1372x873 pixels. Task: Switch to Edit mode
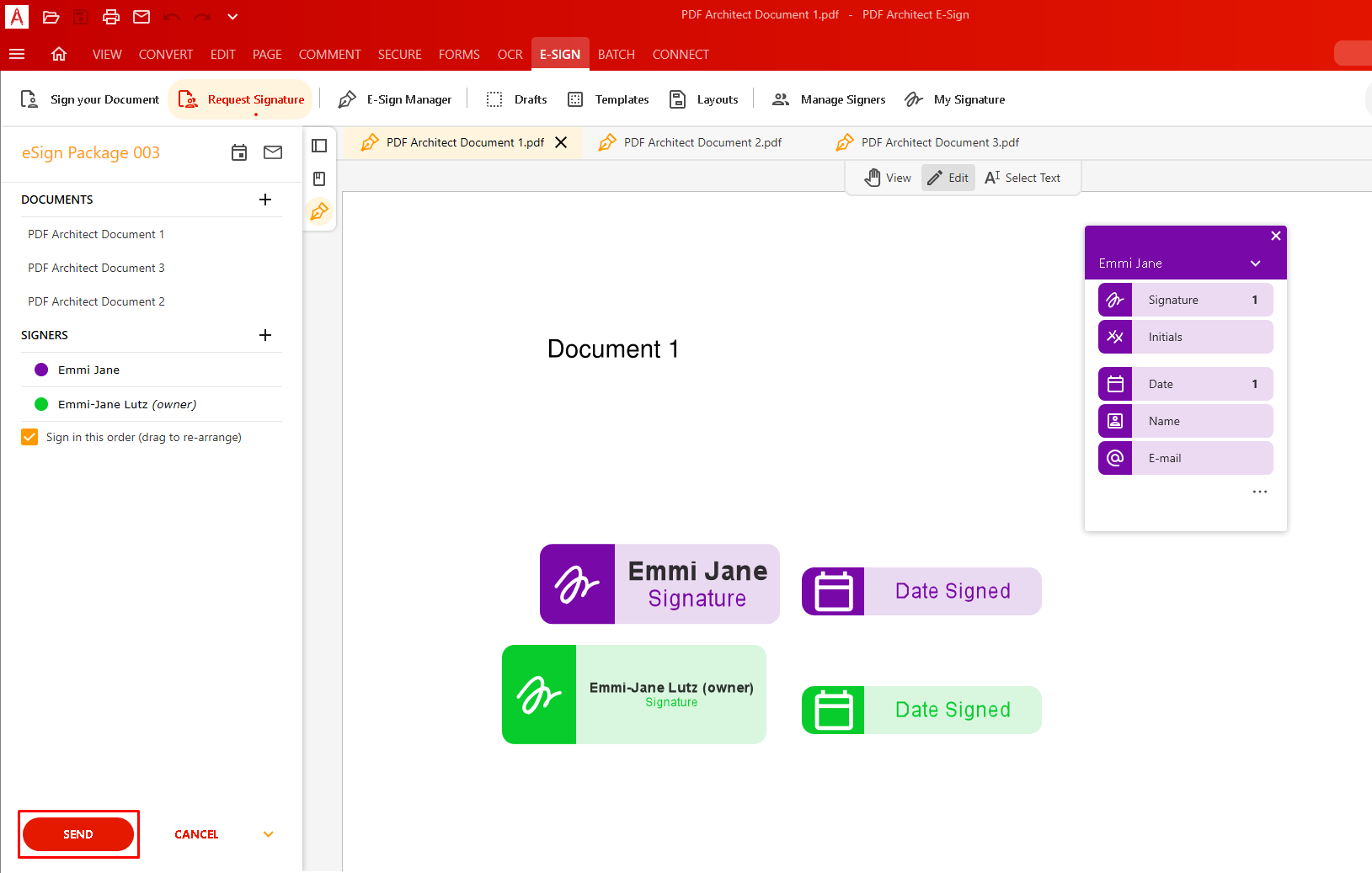click(x=948, y=178)
